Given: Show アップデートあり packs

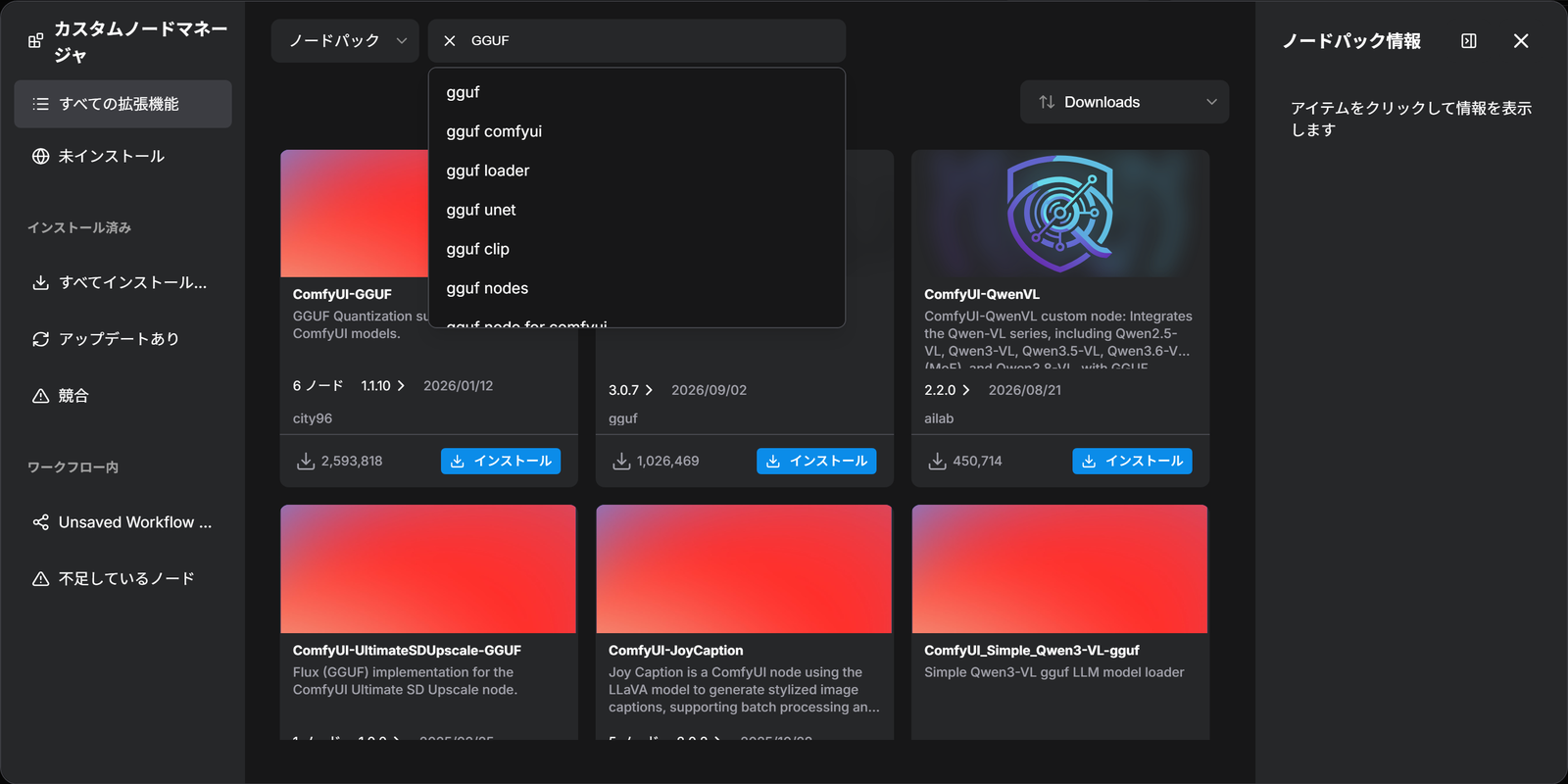Looking at the screenshot, I should click(x=122, y=339).
